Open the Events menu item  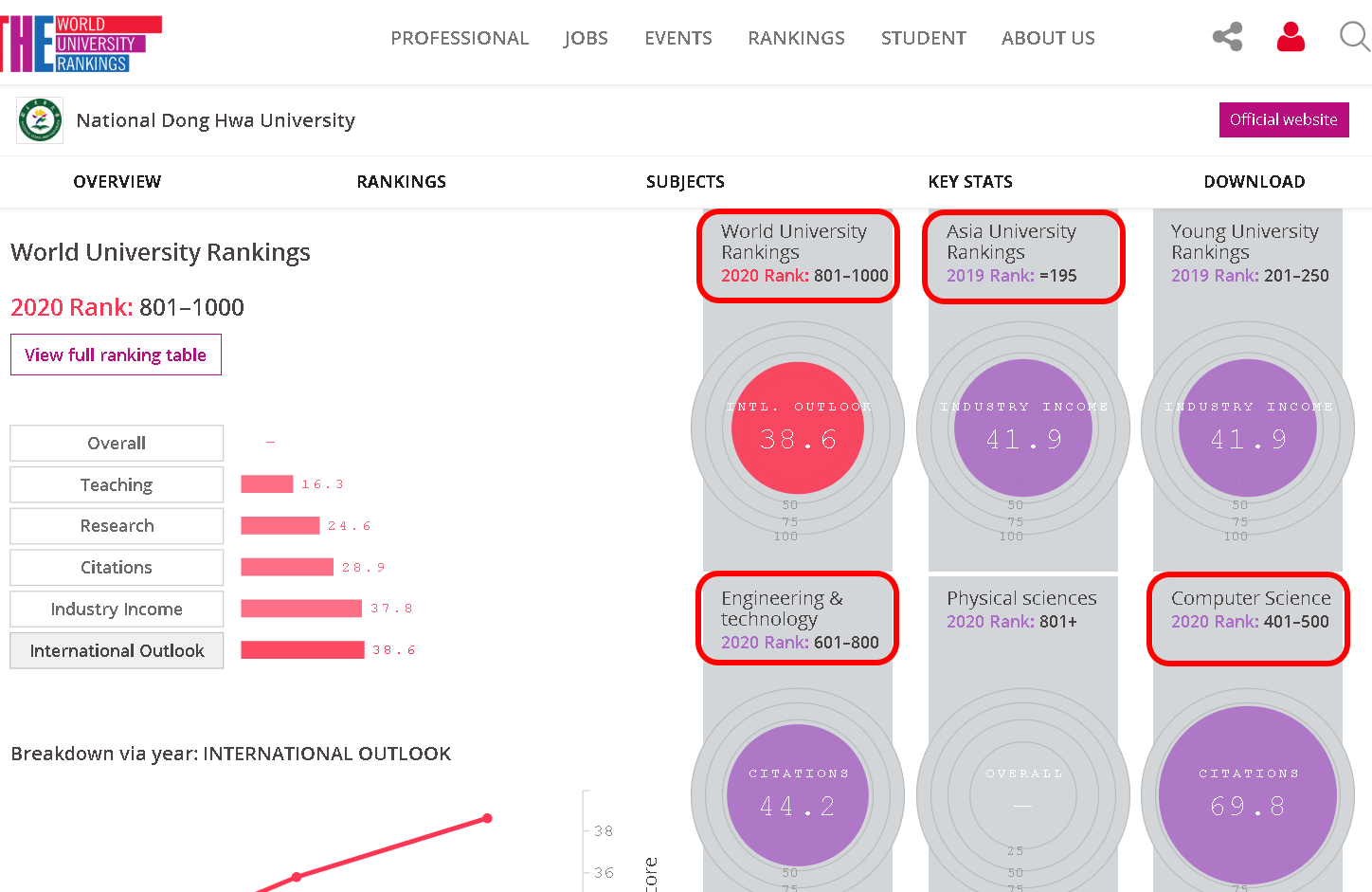click(678, 38)
